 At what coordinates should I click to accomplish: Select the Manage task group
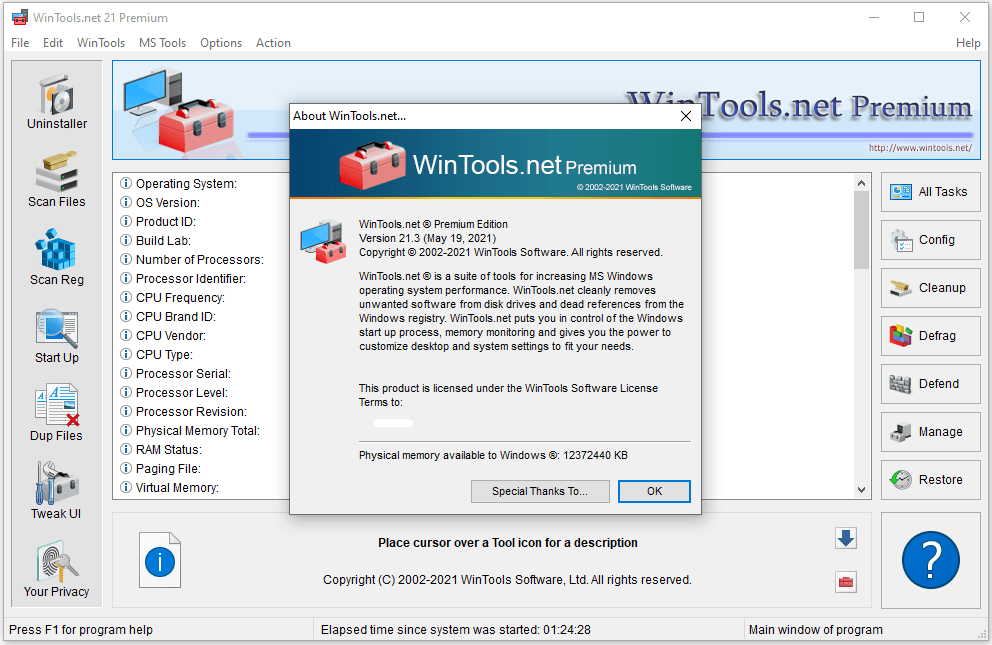coord(931,432)
